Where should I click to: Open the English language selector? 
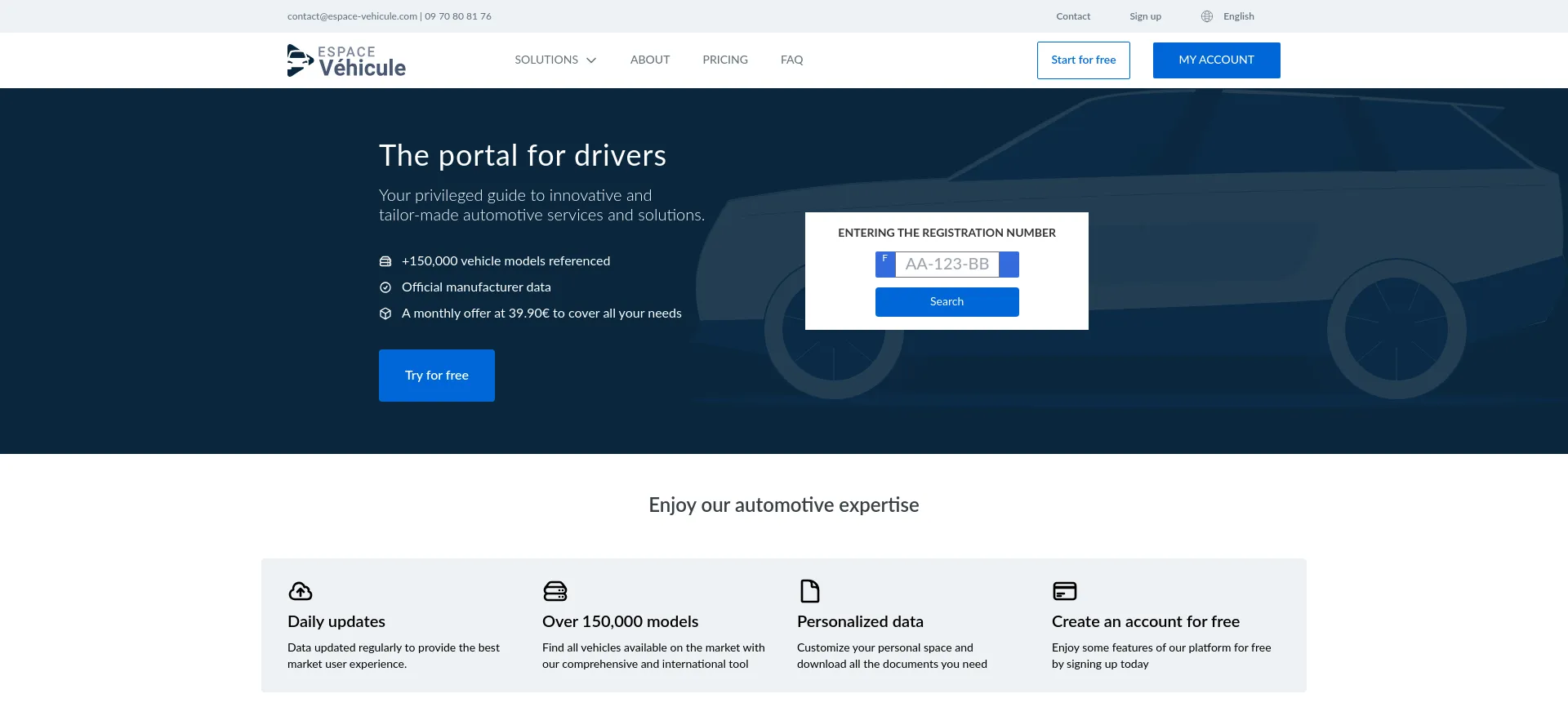(x=1238, y=16)
